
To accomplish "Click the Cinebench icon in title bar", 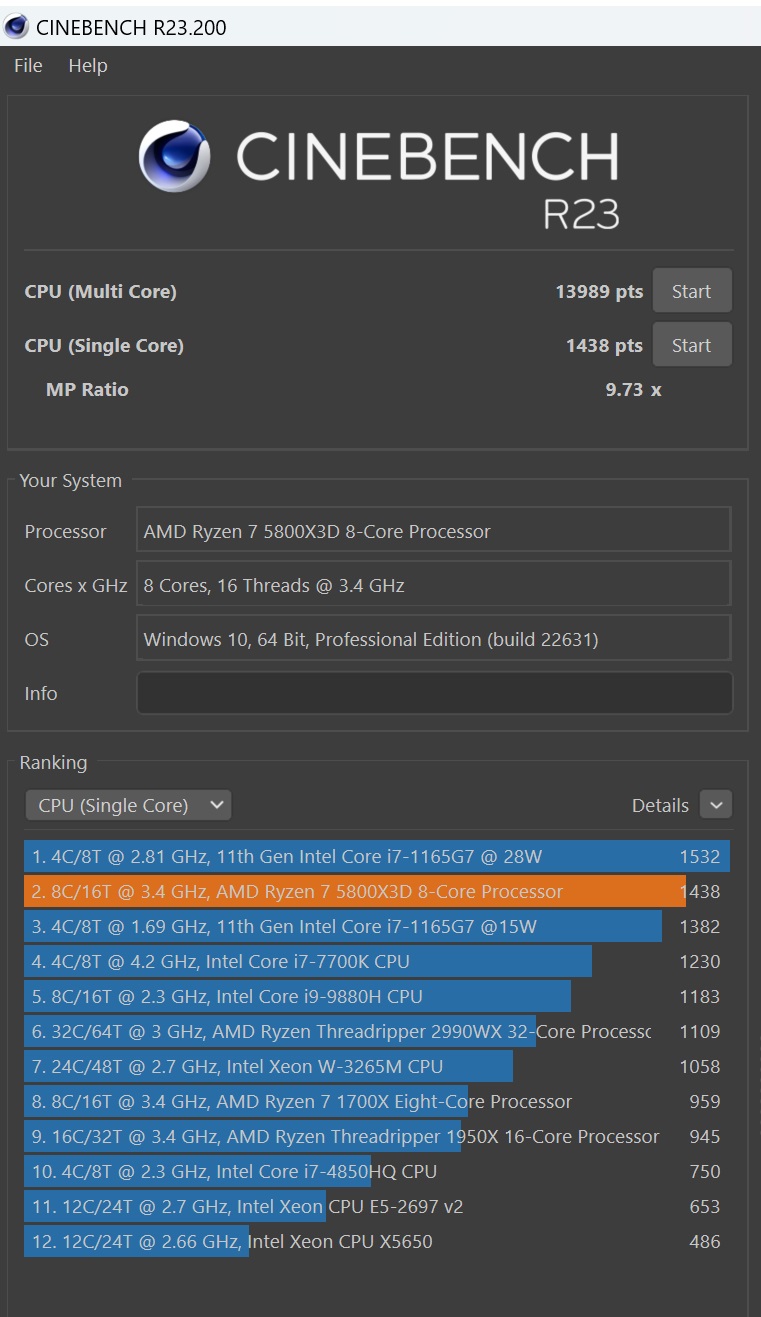I will pos(16,27).
